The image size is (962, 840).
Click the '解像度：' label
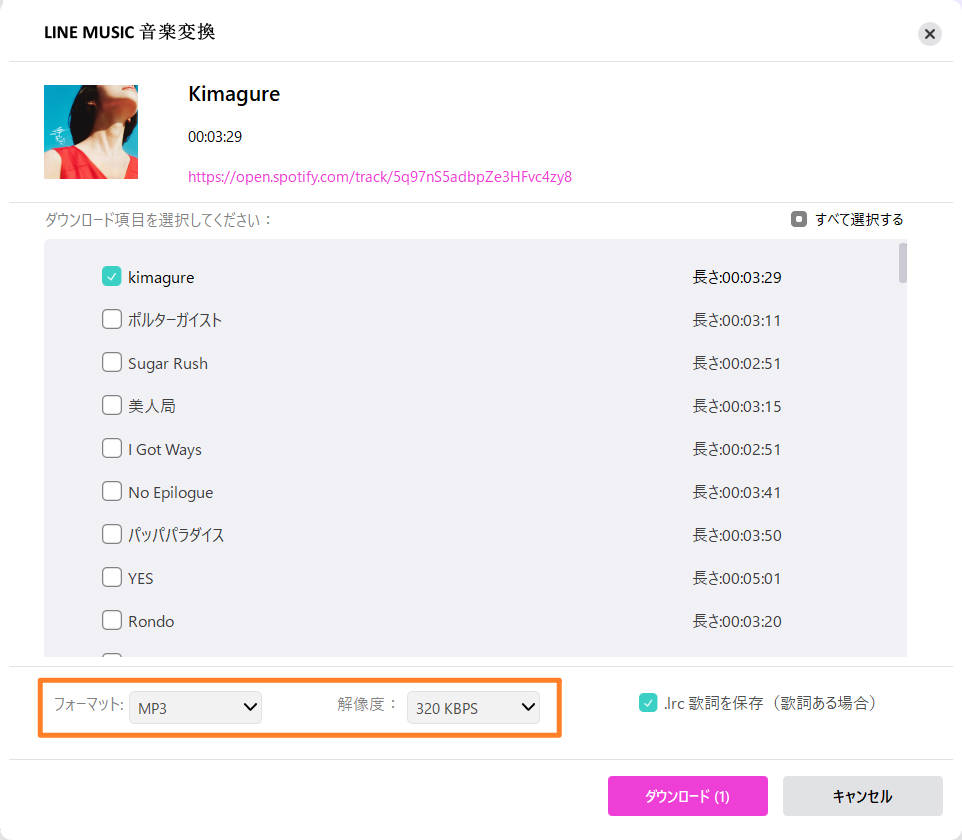point(367,704)
